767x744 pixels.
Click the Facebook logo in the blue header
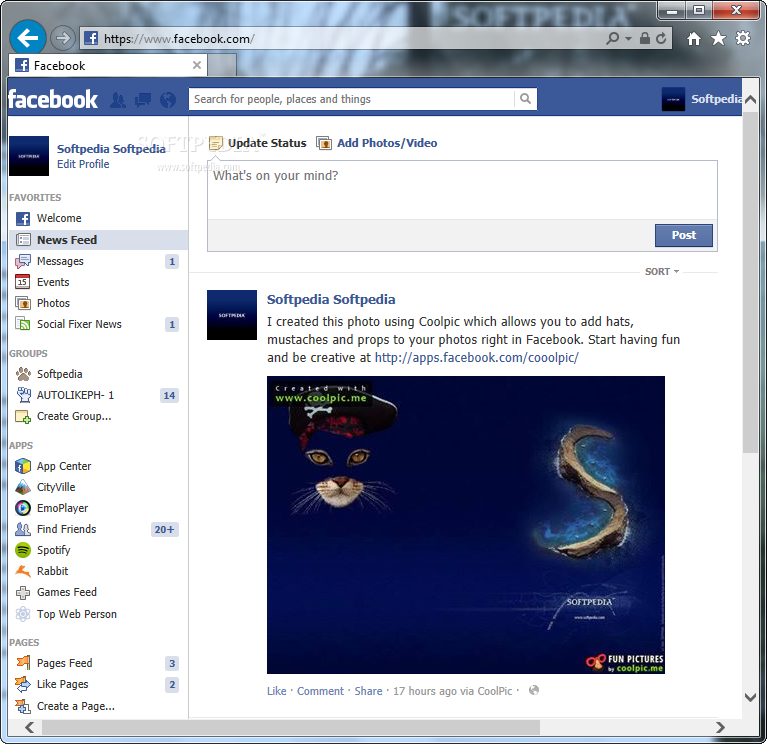[x=53, y=99]
